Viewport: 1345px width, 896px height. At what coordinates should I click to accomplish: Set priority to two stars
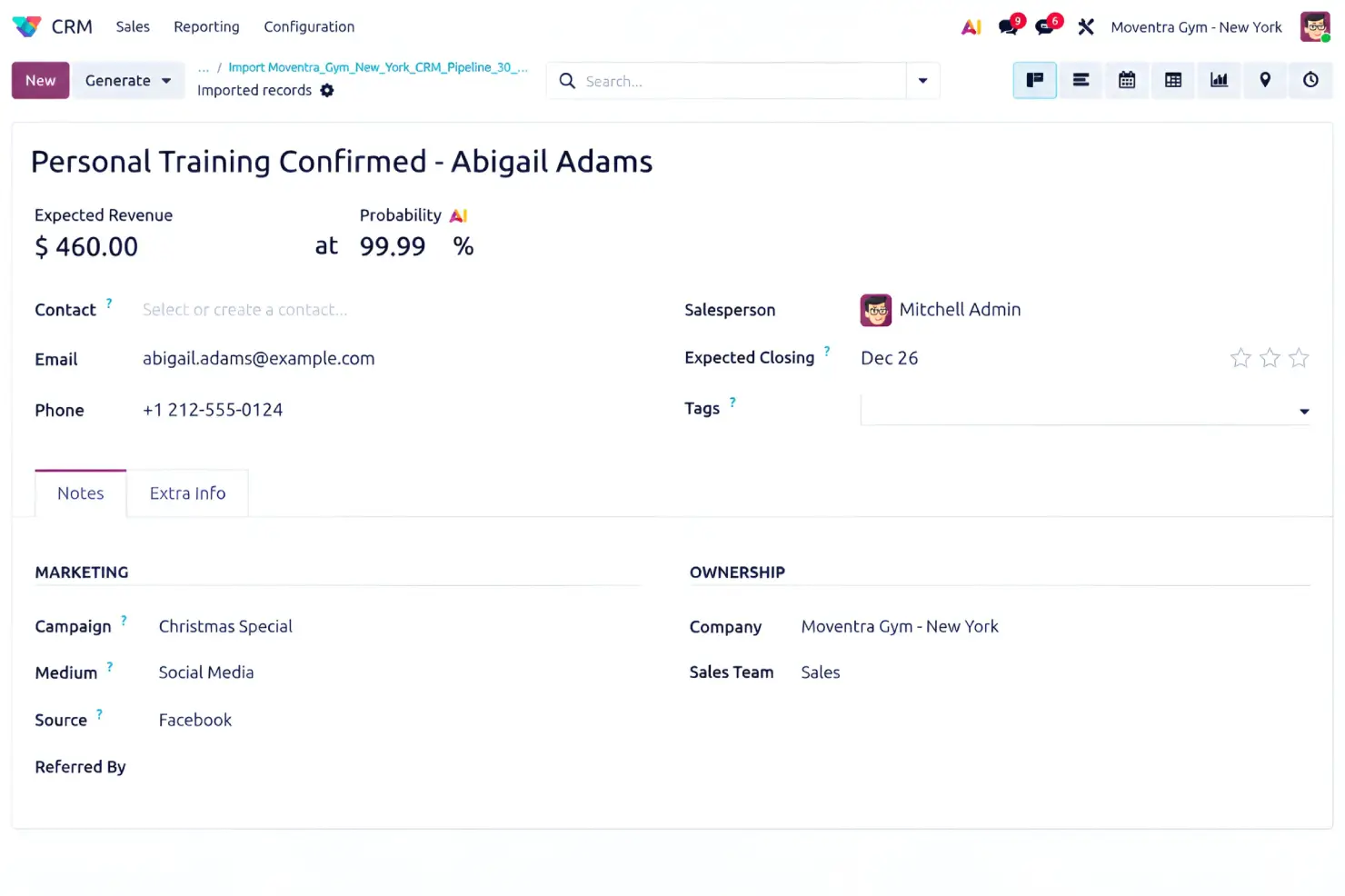[1270, 358]
